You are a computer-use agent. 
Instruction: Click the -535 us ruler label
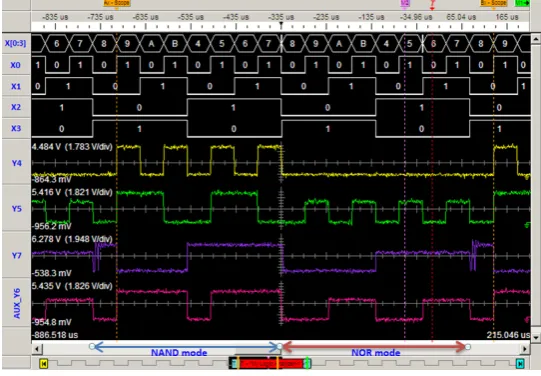pyautogui.click(x=190, y=17)
